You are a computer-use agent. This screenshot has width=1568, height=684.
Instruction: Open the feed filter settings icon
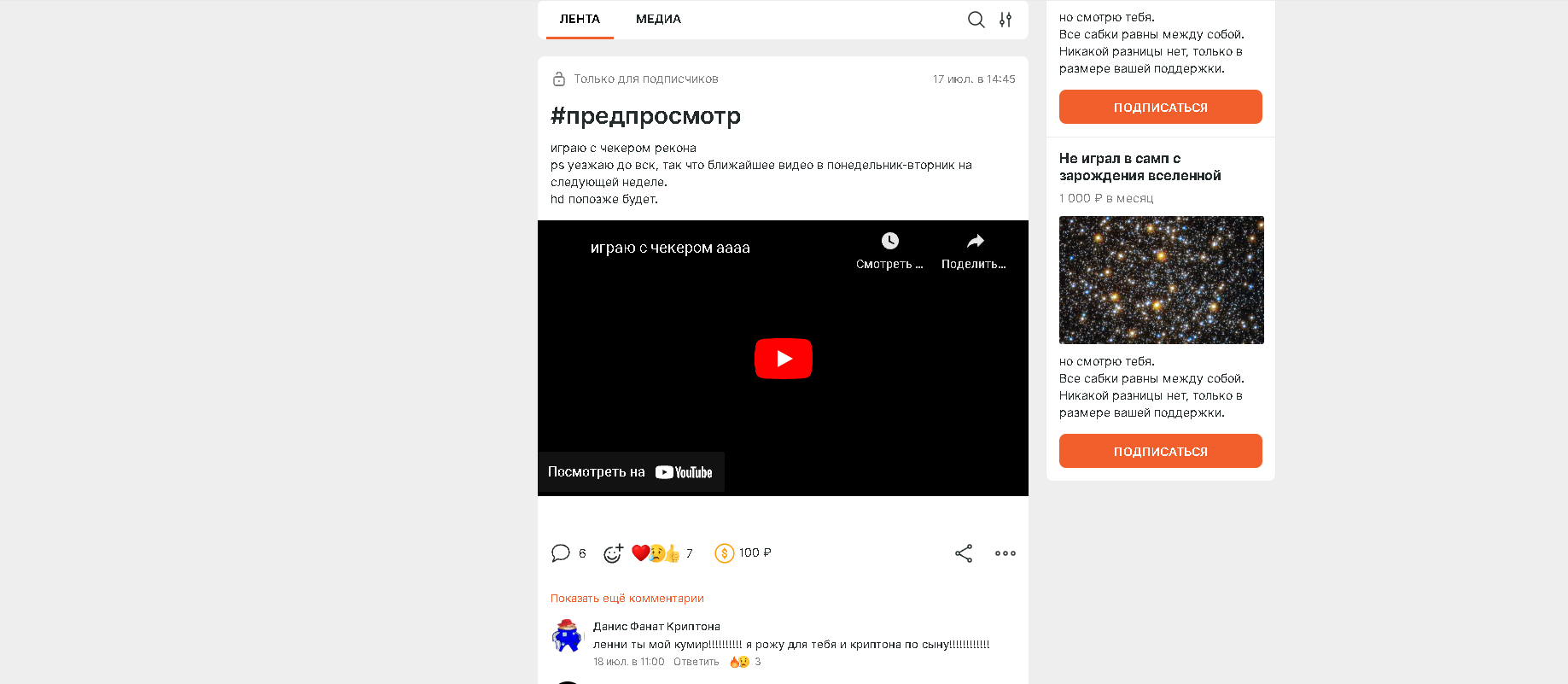click(1006, 20)
